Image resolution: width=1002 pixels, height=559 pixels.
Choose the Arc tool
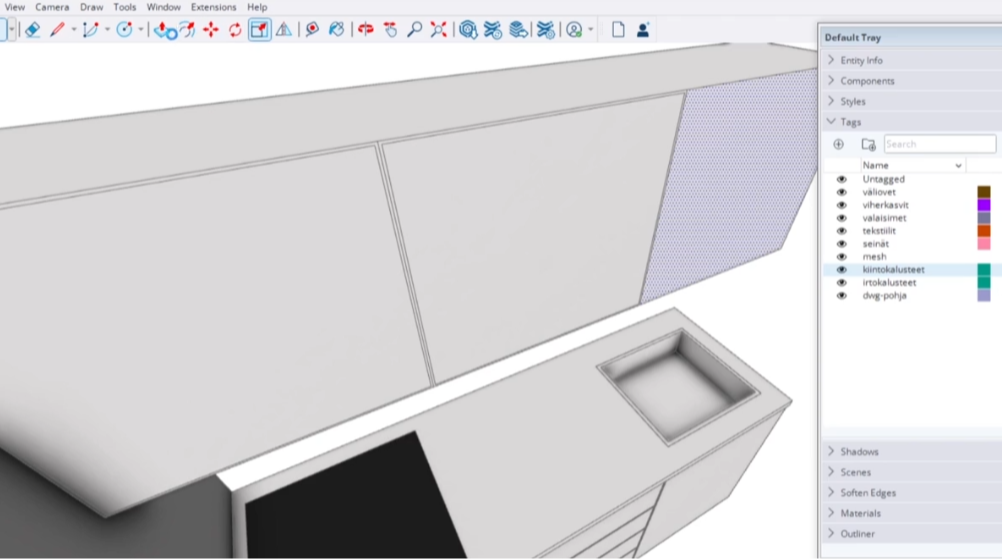(x=90, y=29)
